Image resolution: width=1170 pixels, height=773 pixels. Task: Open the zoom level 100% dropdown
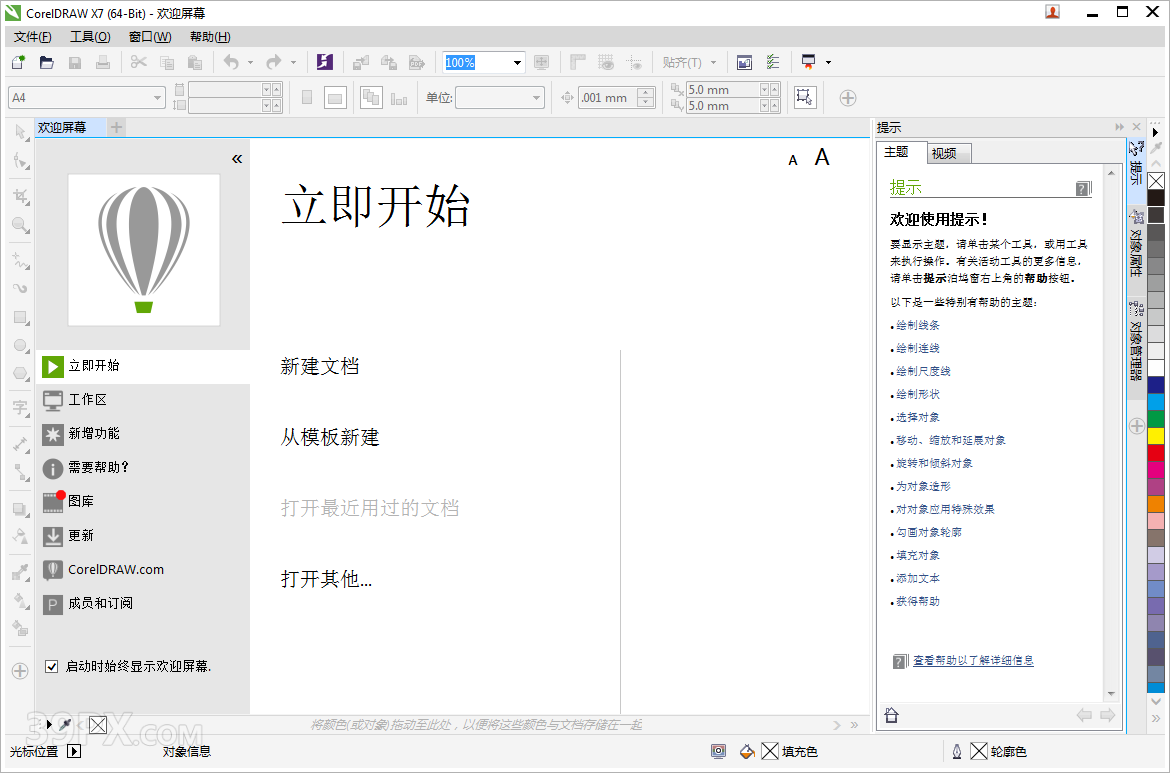(517, 63)
